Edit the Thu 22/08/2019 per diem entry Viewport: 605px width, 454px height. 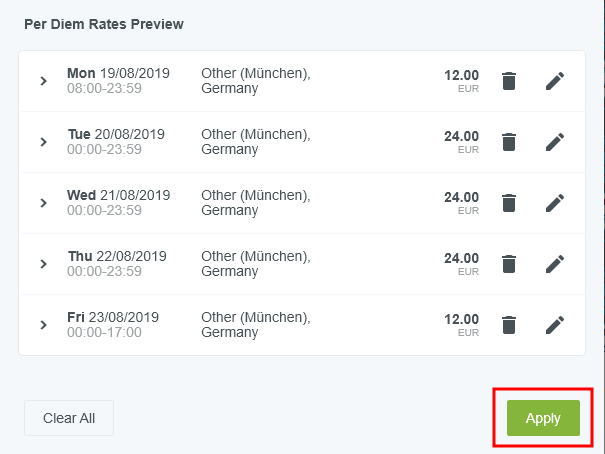coord(555,264)
